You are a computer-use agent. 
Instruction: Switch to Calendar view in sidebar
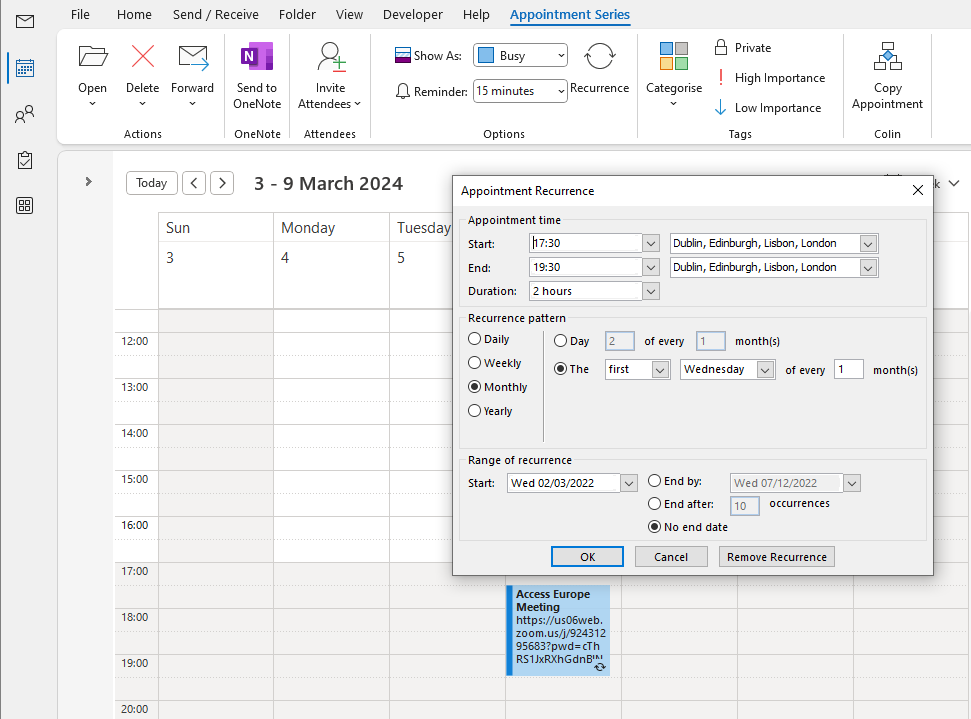coord(25,68)
